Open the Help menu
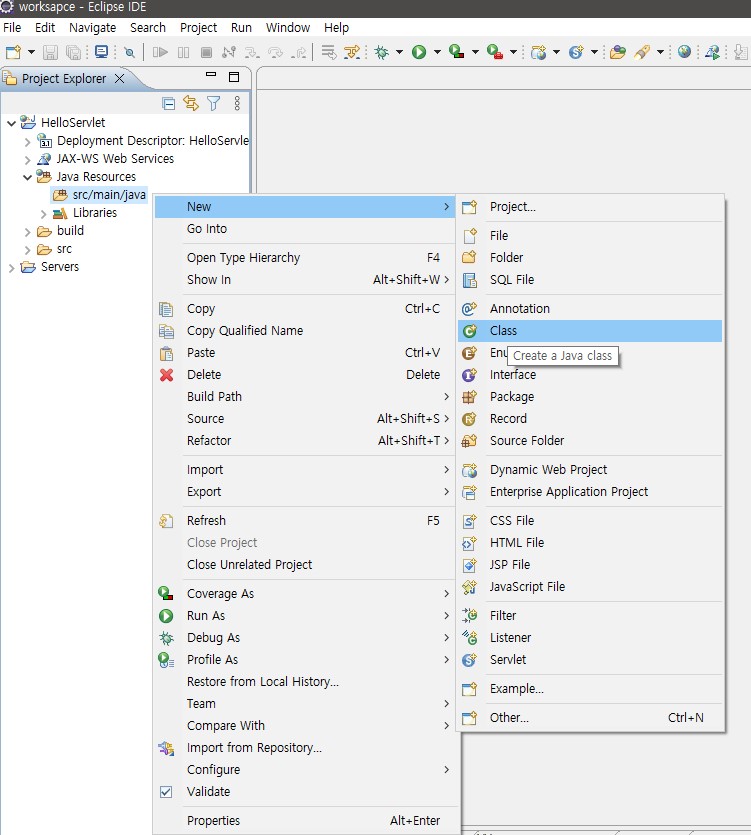751x835 pixels. pos(336,28)
